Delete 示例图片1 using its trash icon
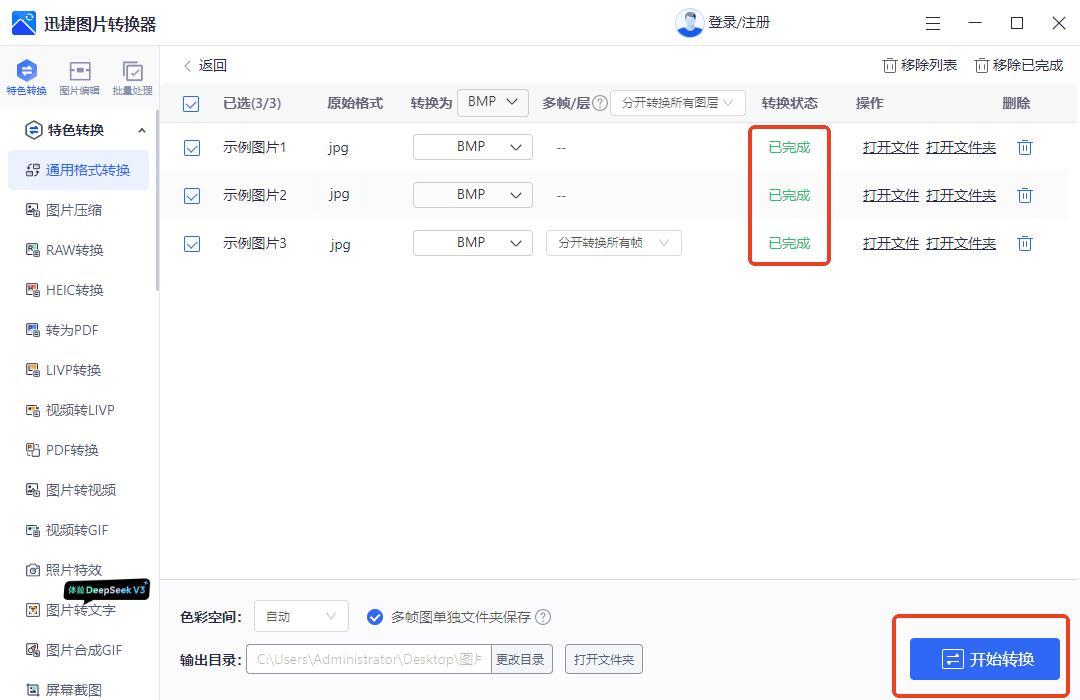The width and height of the screenshot is (1080, 700). pos(1024,148)
